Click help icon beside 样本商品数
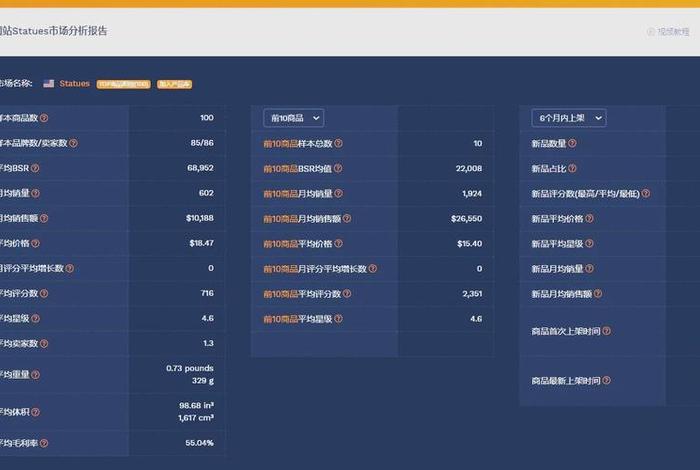The height and width of the screenshot is (470, 700). pos(44,118)
